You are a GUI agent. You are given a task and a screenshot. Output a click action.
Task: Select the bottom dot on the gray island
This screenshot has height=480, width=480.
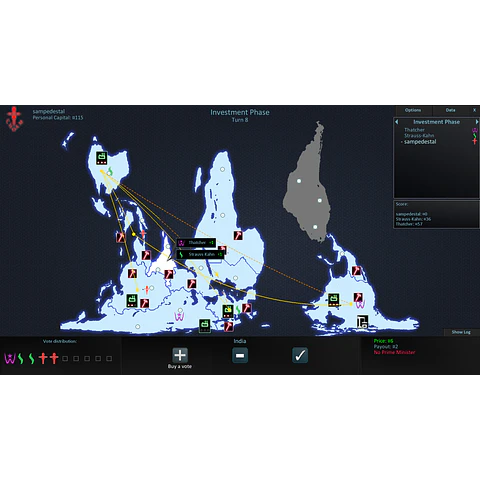(x=315, y=227)
